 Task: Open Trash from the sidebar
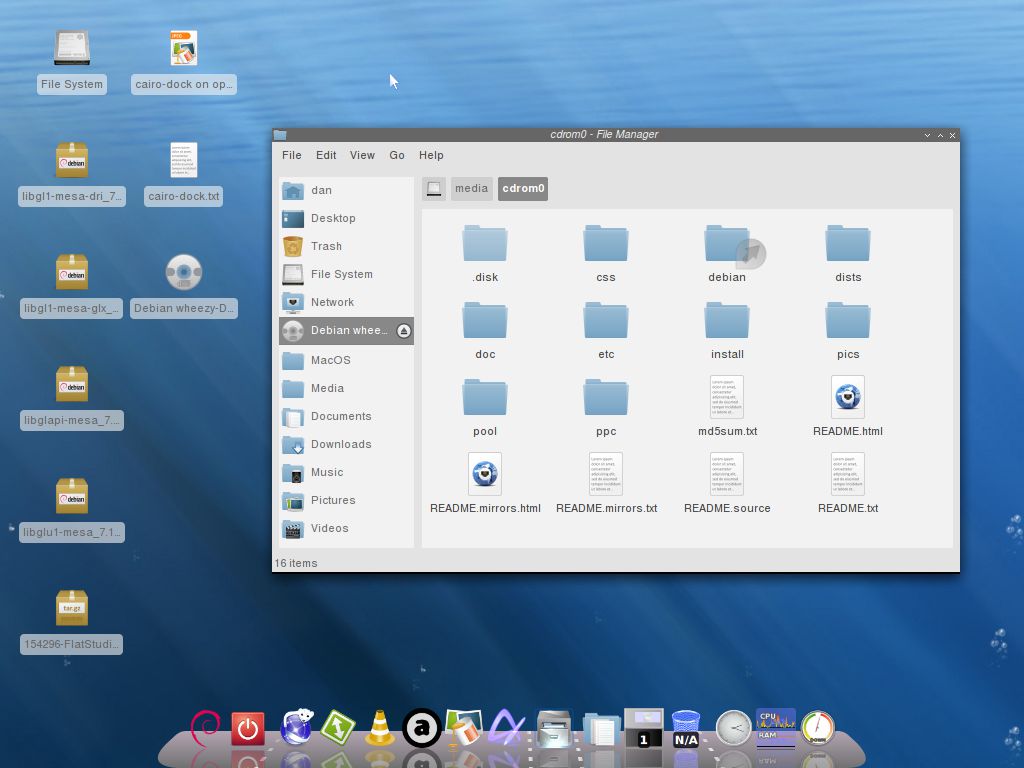tap(346, 246)
